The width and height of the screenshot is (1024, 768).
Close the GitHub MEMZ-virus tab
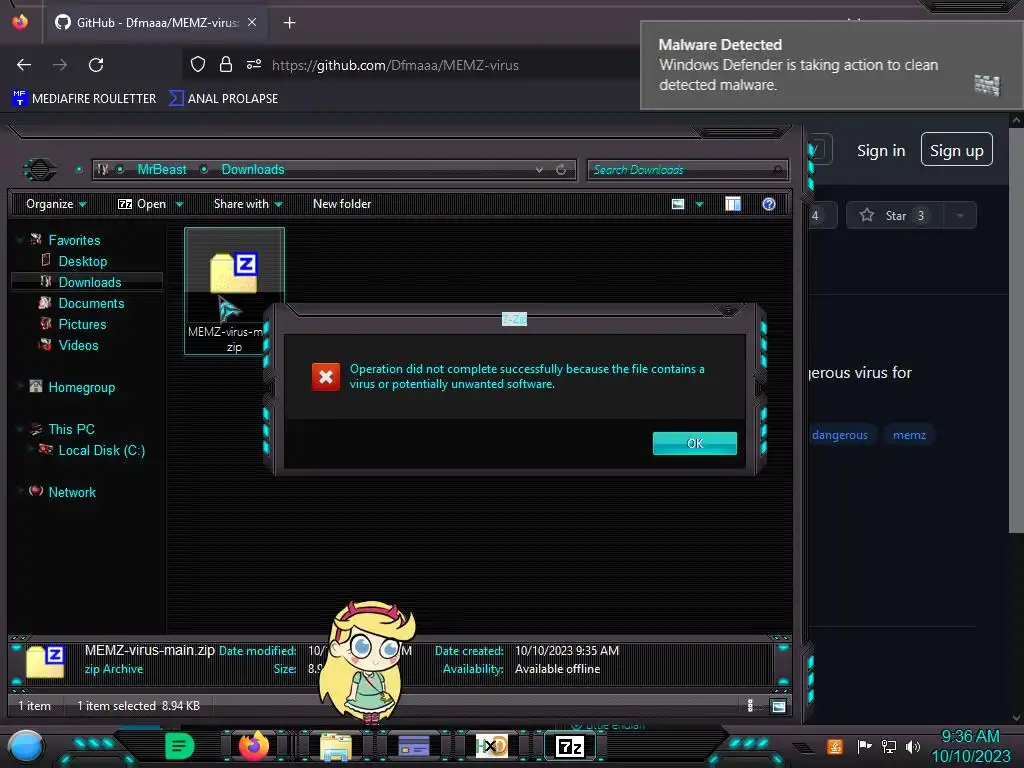click(252, 22)
